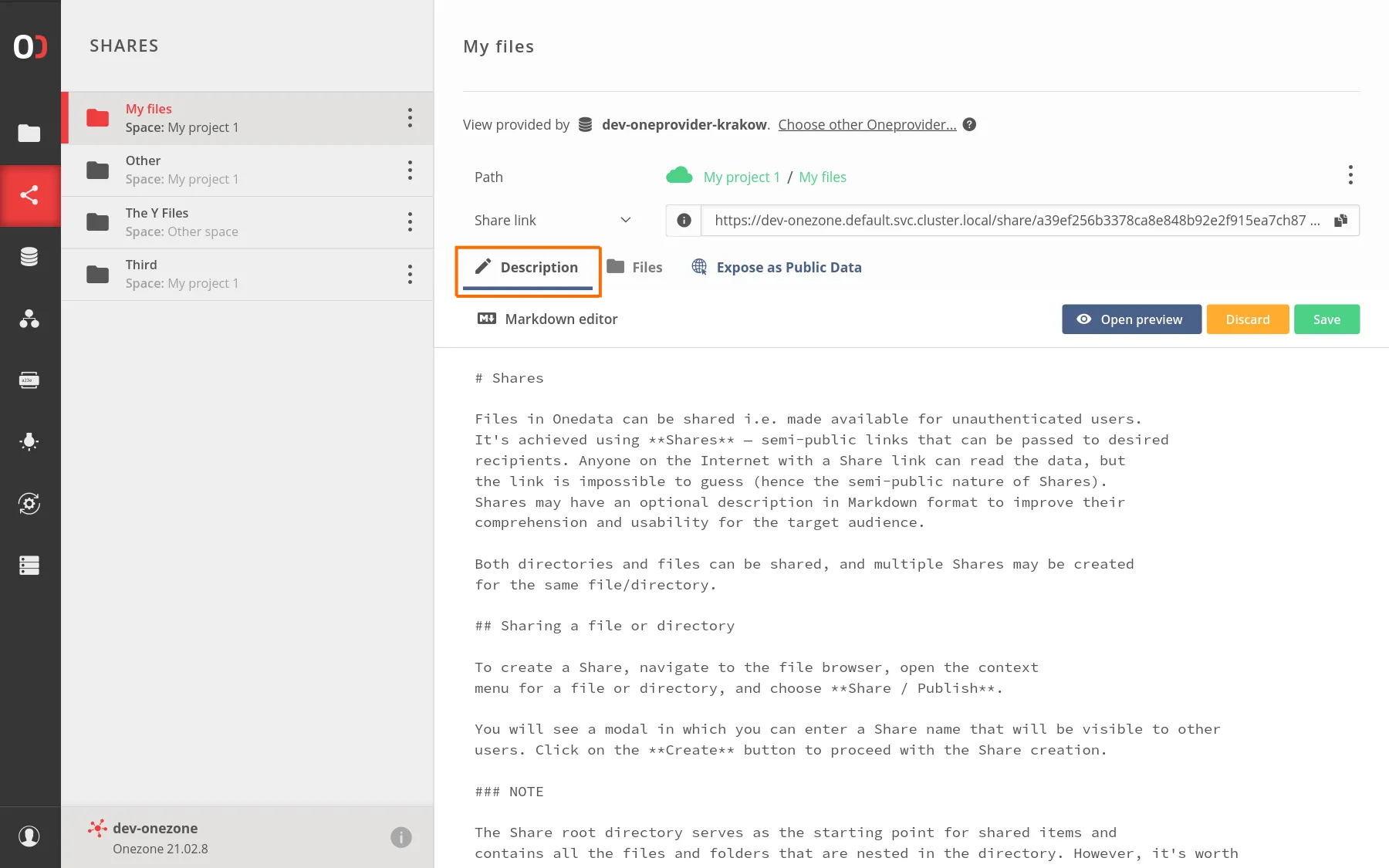Open the Providers sidebar icon
1389x868 pixels.
tap(30, 256)
